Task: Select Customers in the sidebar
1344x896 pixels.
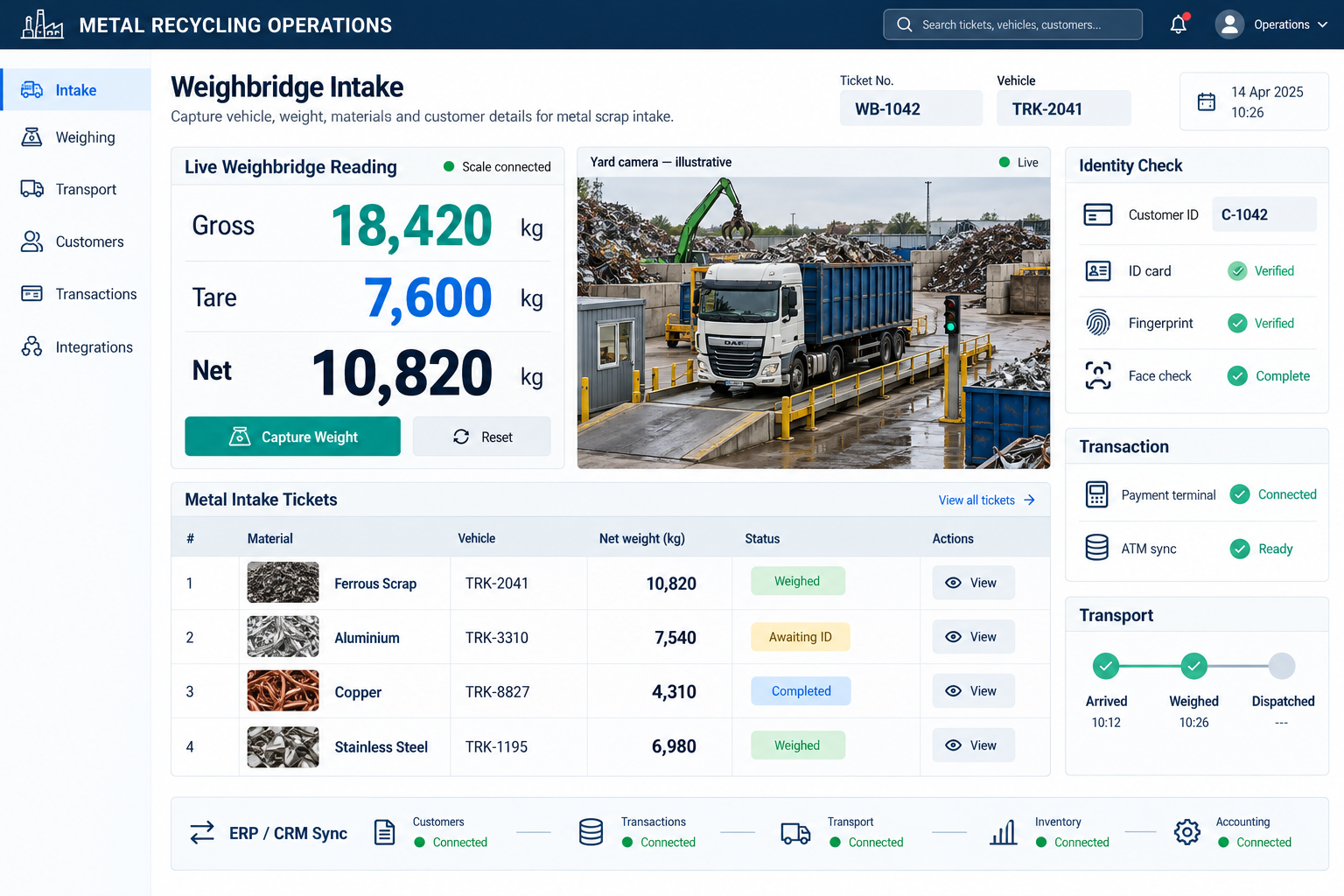Action: (76, 241)
